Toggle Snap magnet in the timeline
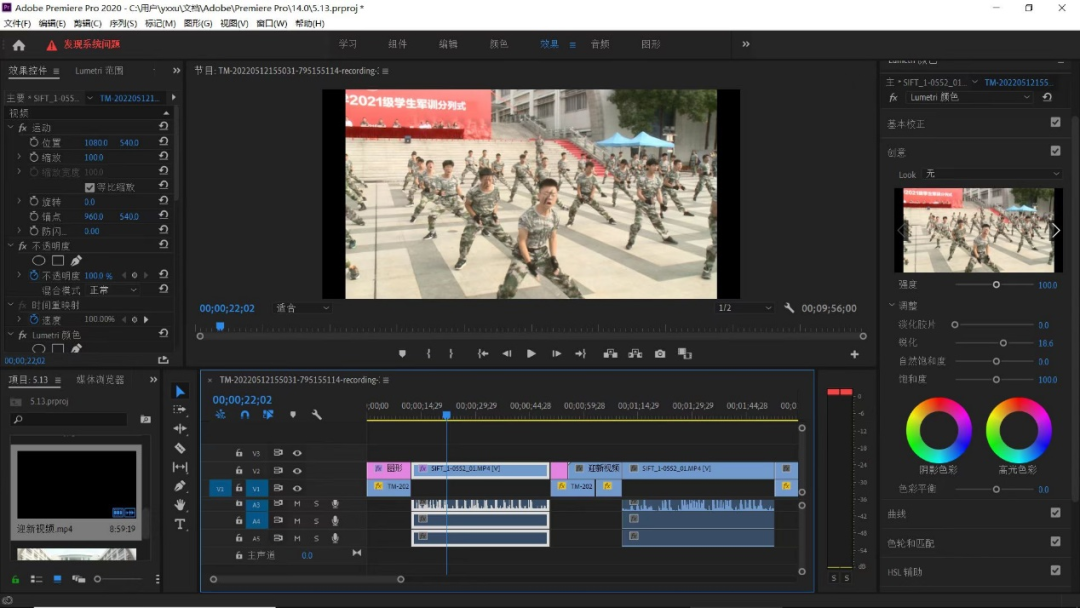Viewport: 1080px width, 608px height. (244, 415)
